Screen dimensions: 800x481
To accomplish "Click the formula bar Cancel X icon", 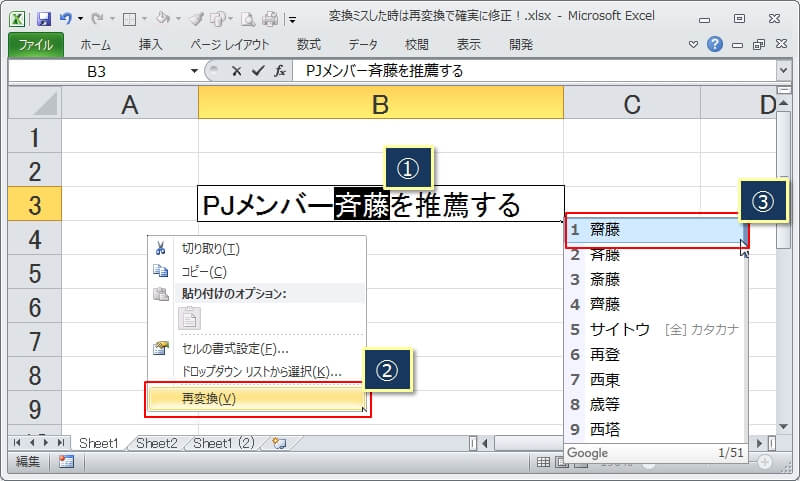I will tap(236, 71).
